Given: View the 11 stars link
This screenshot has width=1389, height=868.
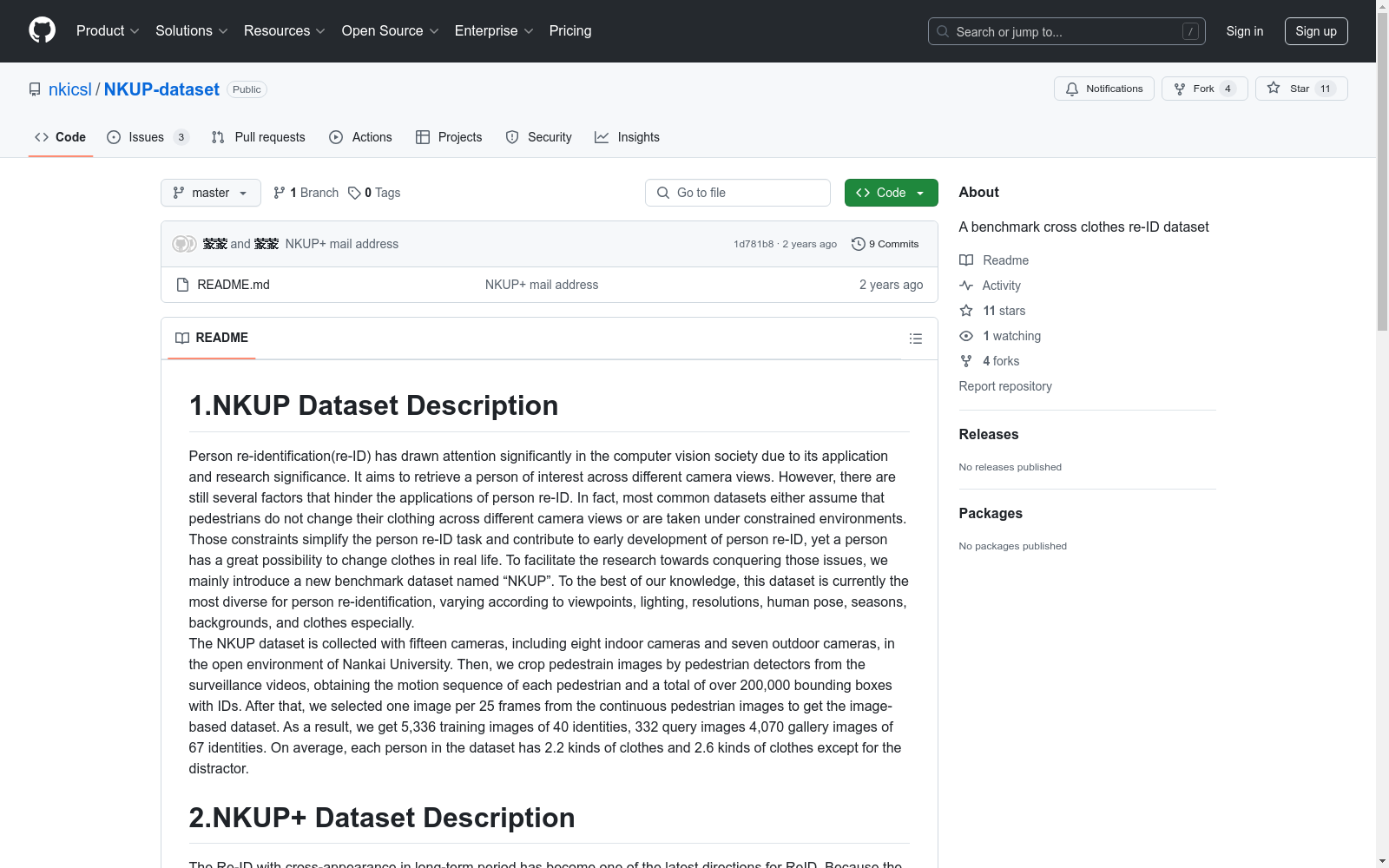Looking at the screenshot, I should click(x=1004, y=311).
